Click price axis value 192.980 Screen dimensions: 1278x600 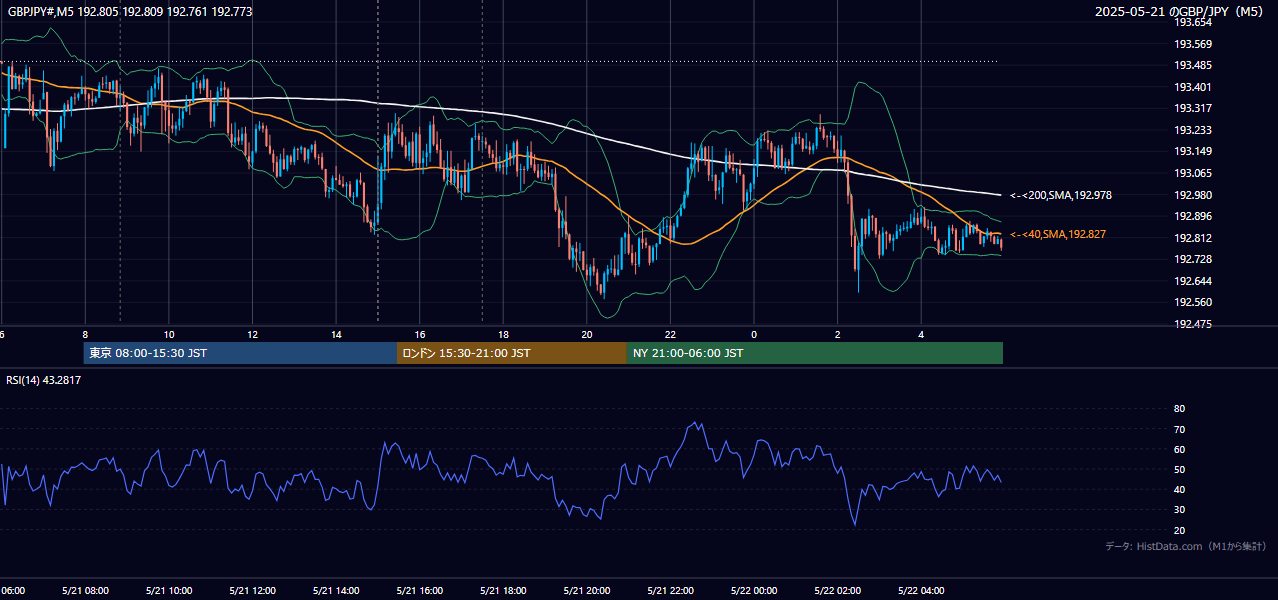pyautogui.click(x=1192, y=195)
